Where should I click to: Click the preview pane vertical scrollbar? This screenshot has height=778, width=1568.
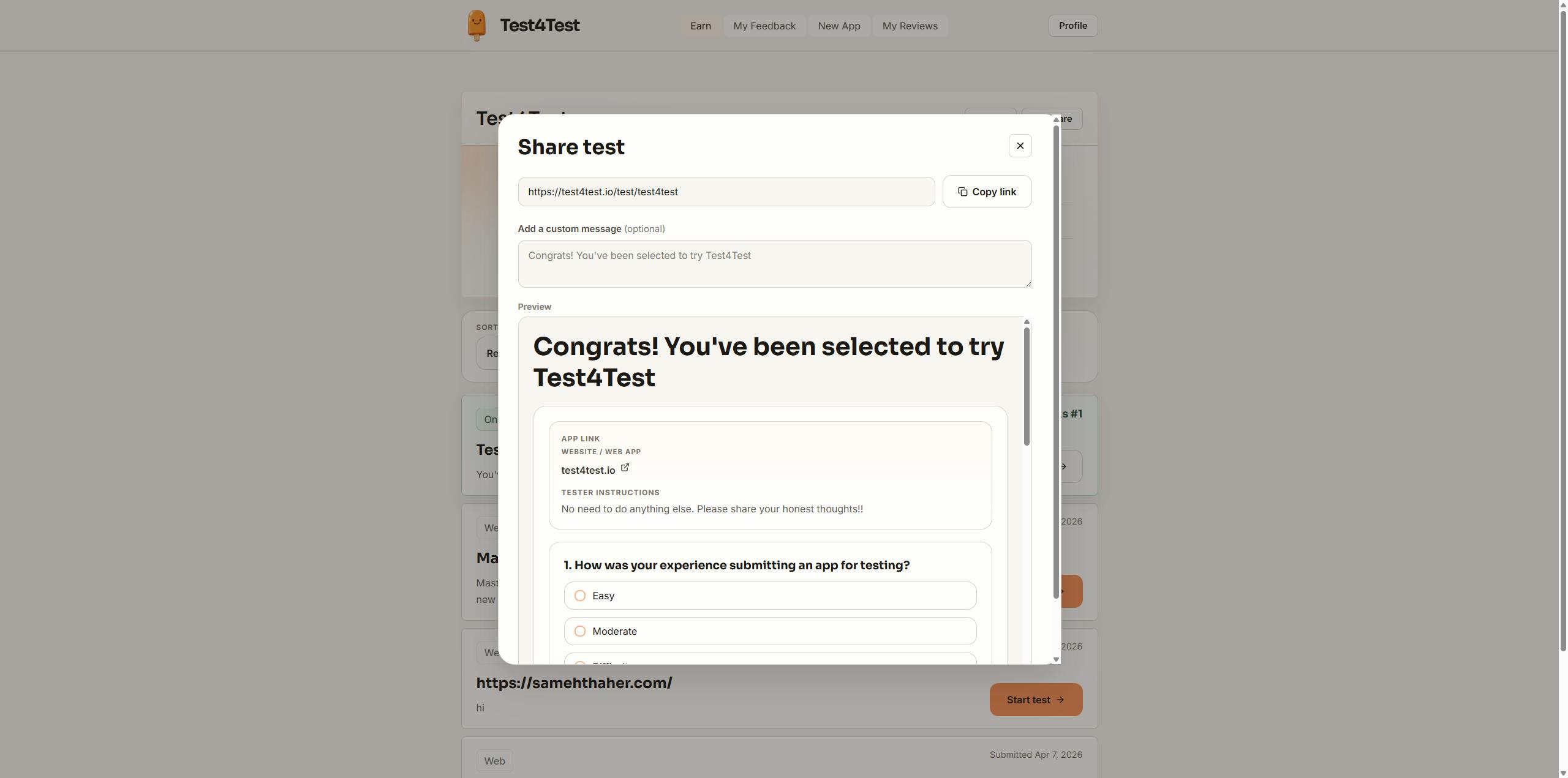pyautogui.click(x=1027, y=387)
